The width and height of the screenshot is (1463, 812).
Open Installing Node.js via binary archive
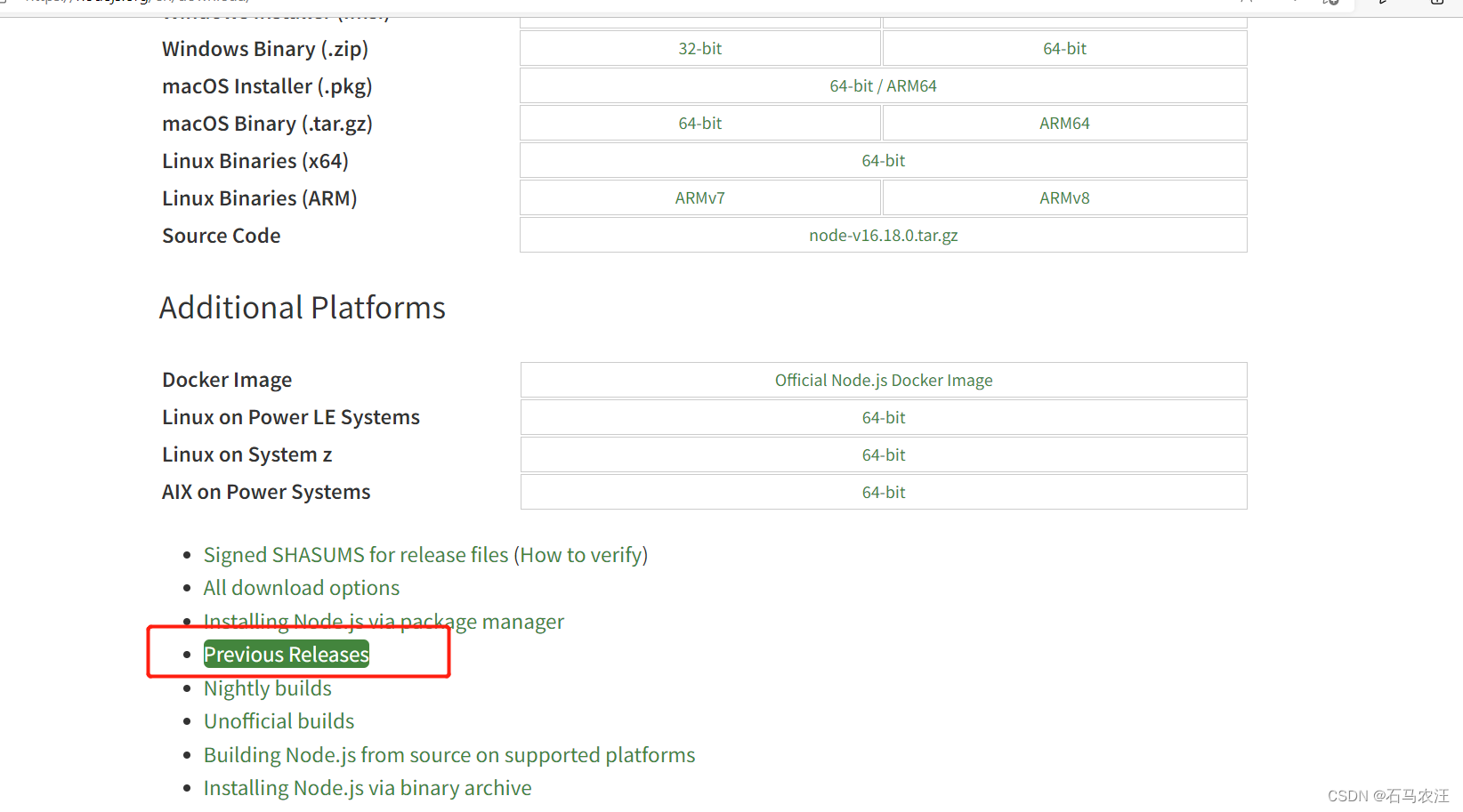(368, 788)
